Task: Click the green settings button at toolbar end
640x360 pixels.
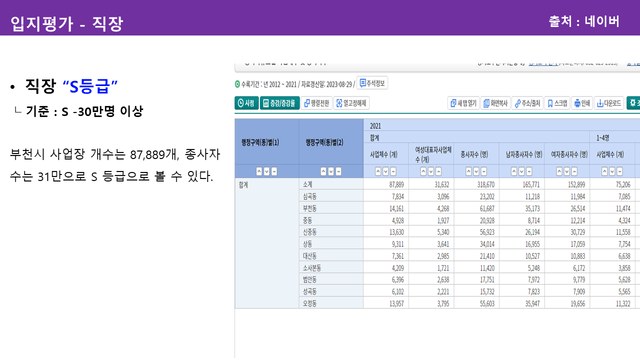Action: point(633,103)
